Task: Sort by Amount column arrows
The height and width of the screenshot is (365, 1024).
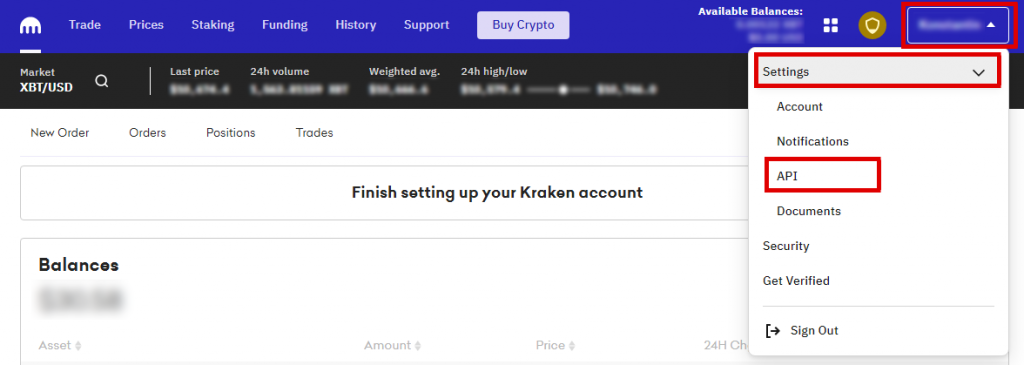Action: pos(418,345)
